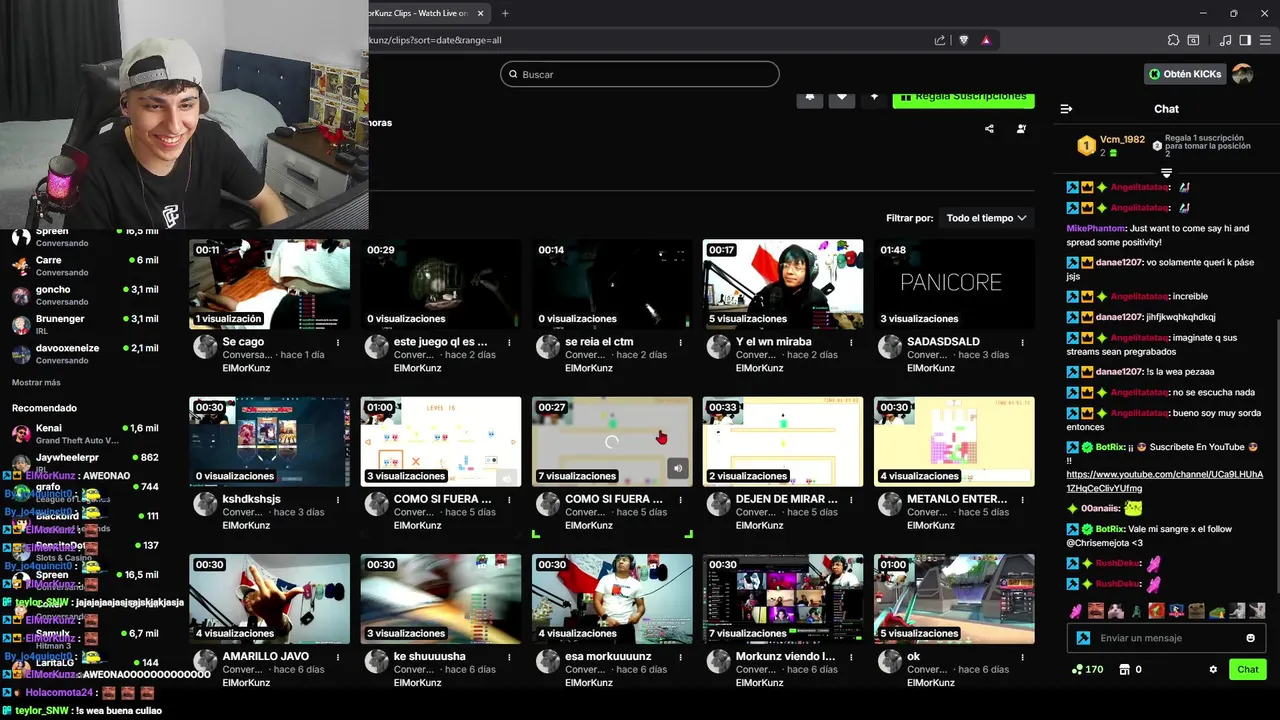Open the share page icon in address bar
The width and height of the screenshot is (1280, 720).
(x=940, y=40)
